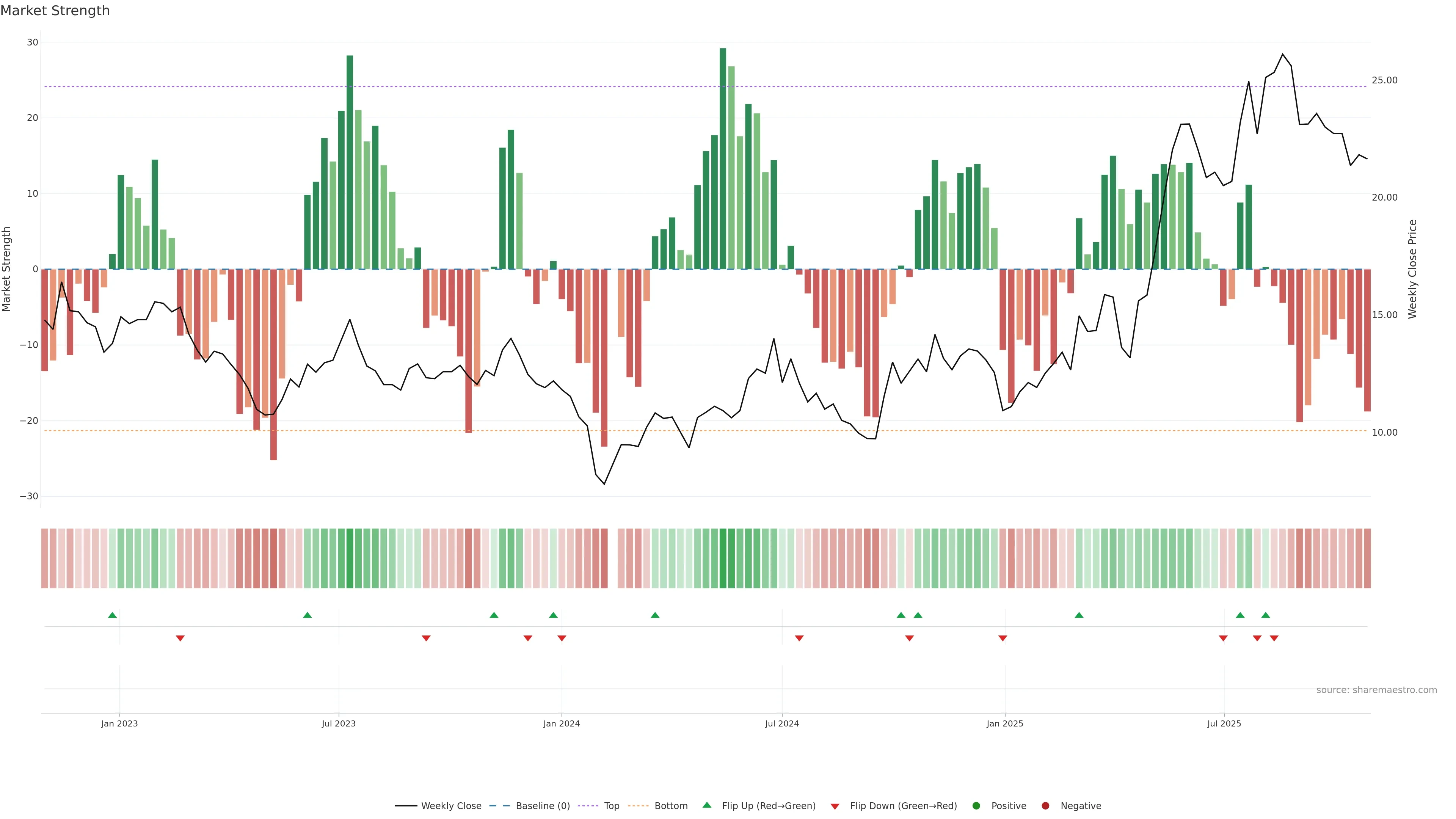Image resolution: width=1456 pixels, height=819 pixels.
Task: Click the Negative red circle legend icon
Action: point(1045,805)
